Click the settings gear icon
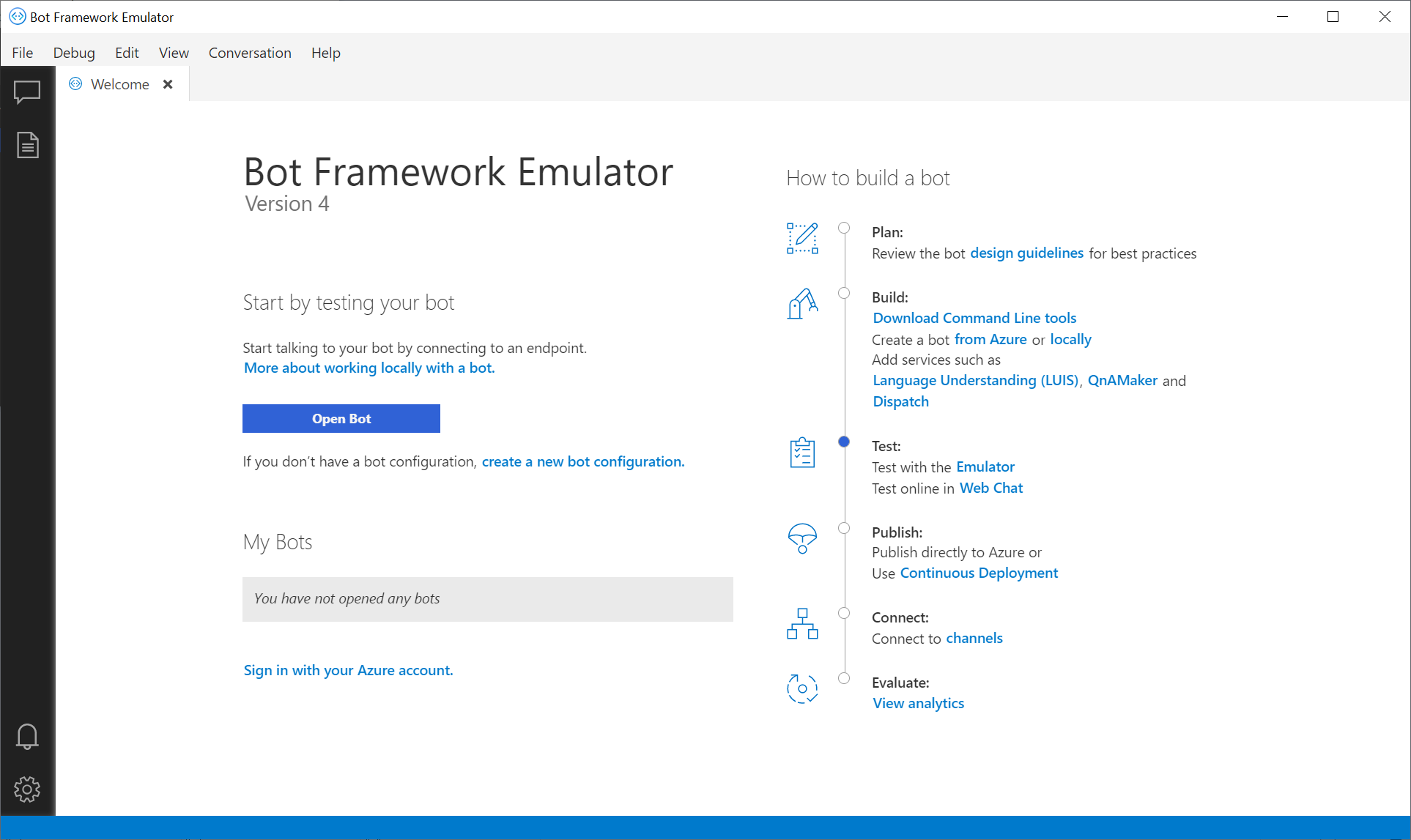Viewport: 1411px width, 840px height. coord(27,789)
